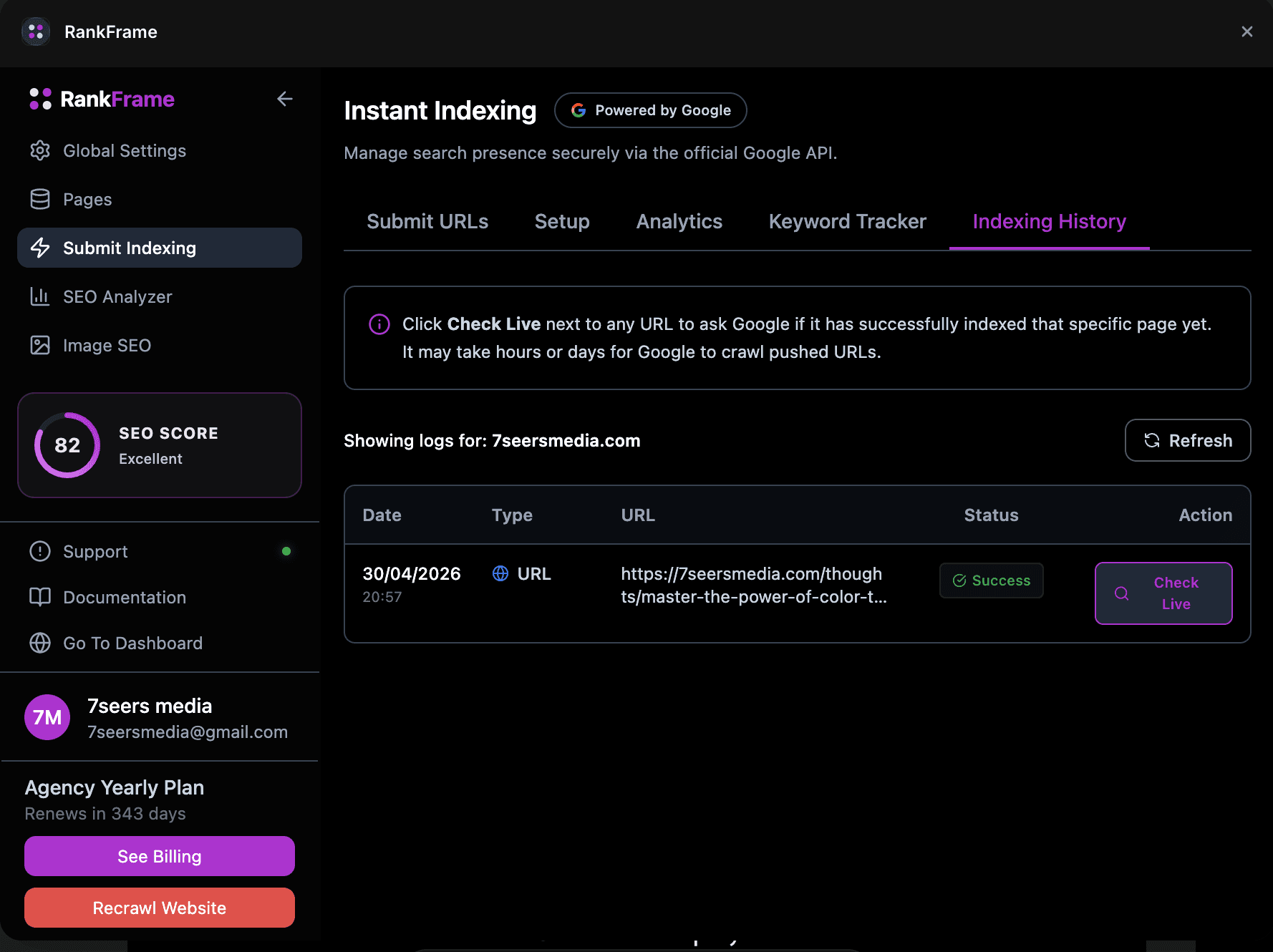Click the Action column header

1206,515
